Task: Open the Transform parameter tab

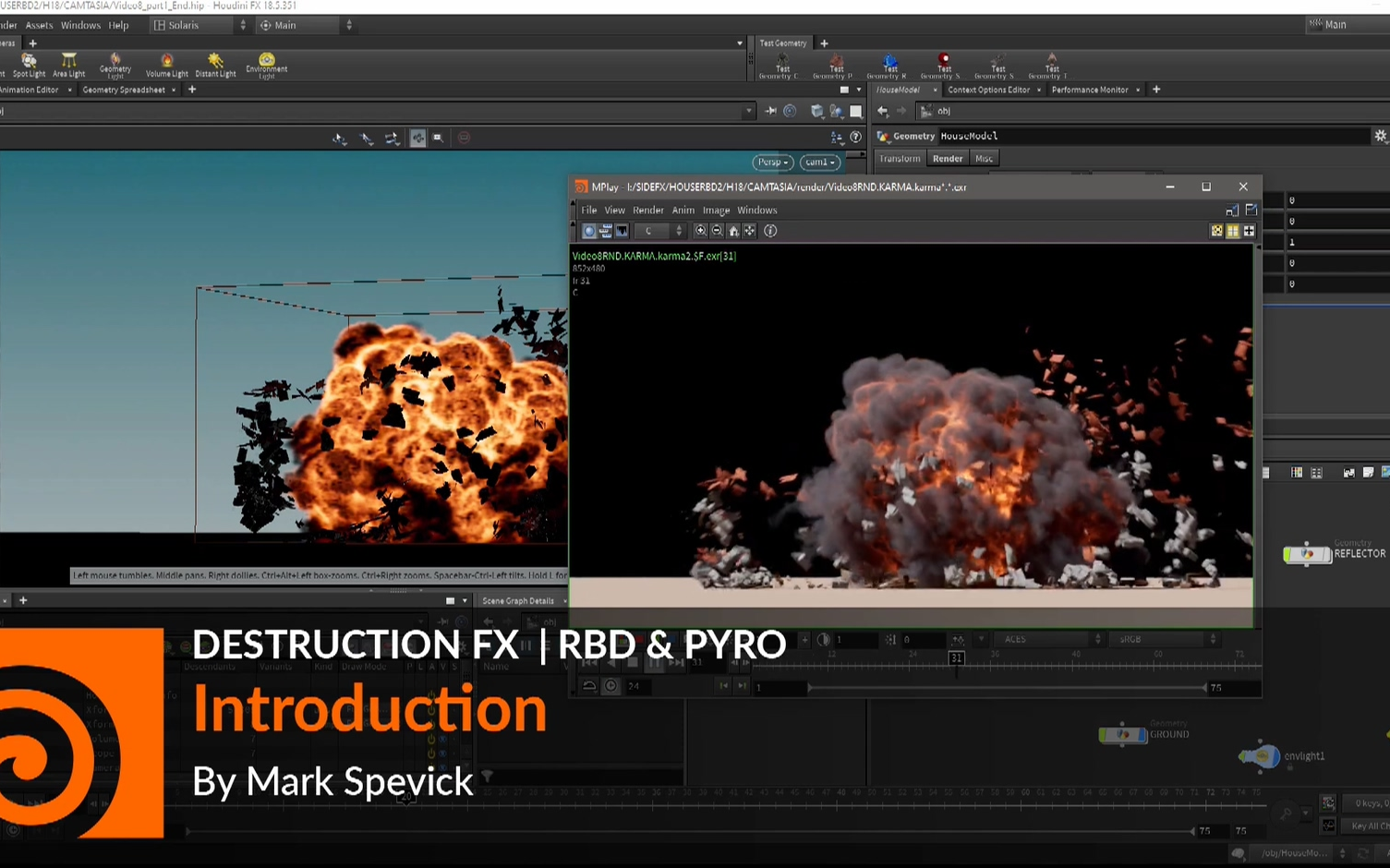Action: coord(899,159)
